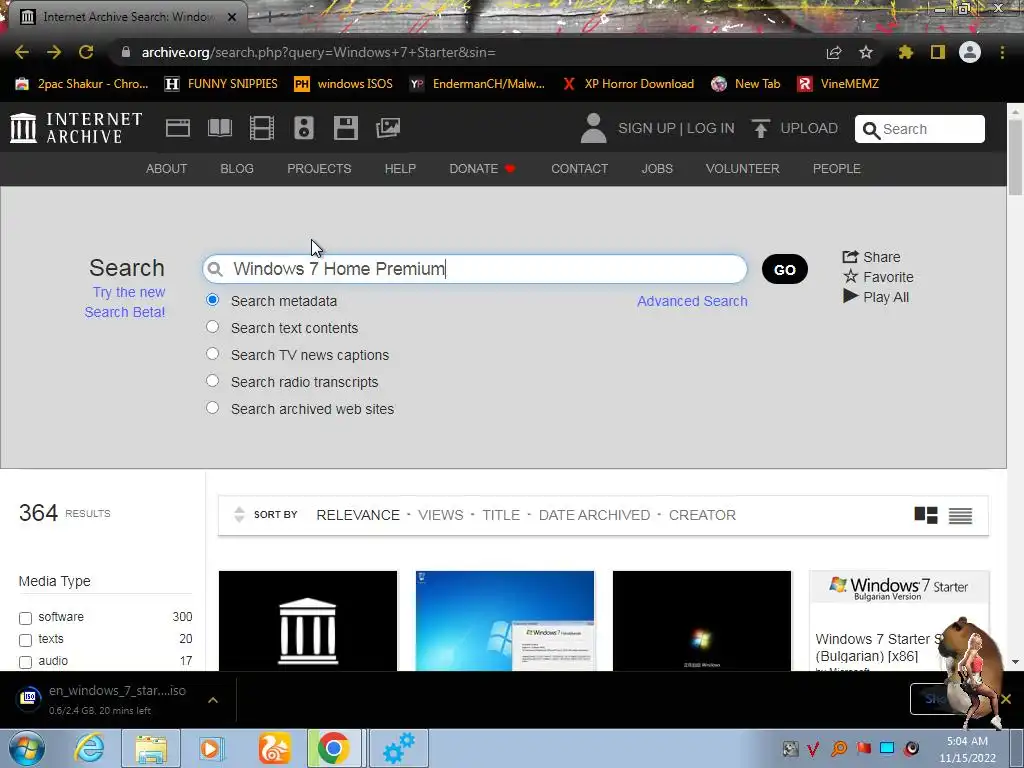Click the Upload arrow icon
The width and height of the screenshot is (1024, 768).
pyautogui.click(x=760, y=129)
